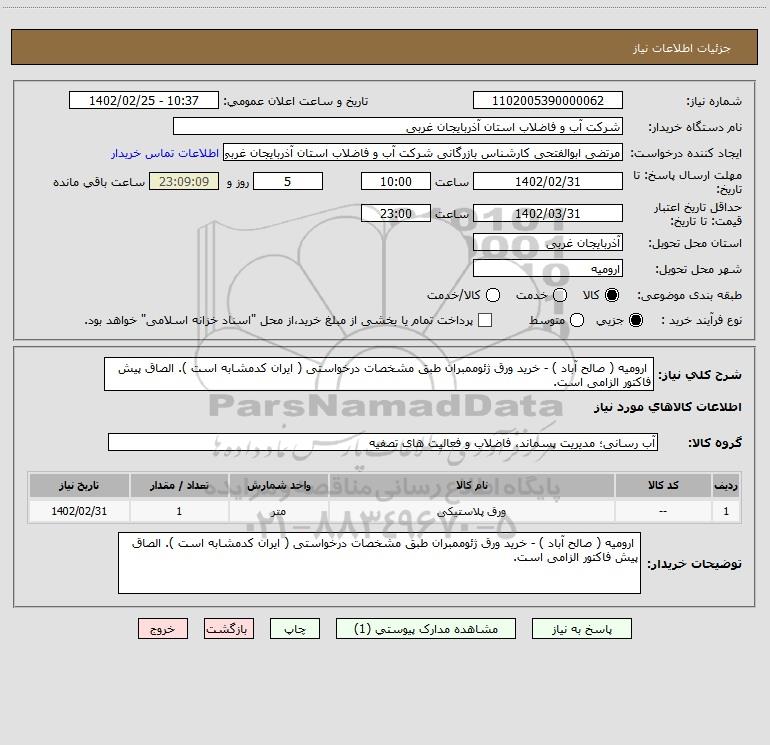This screenshot has width=770, height=745.
Task: Click the توضیحات خریدار text area
Action: 379,563
